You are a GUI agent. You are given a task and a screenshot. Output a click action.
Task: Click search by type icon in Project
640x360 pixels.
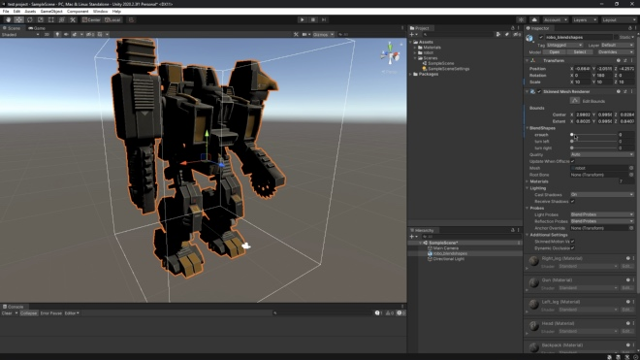tap(498, 35)
